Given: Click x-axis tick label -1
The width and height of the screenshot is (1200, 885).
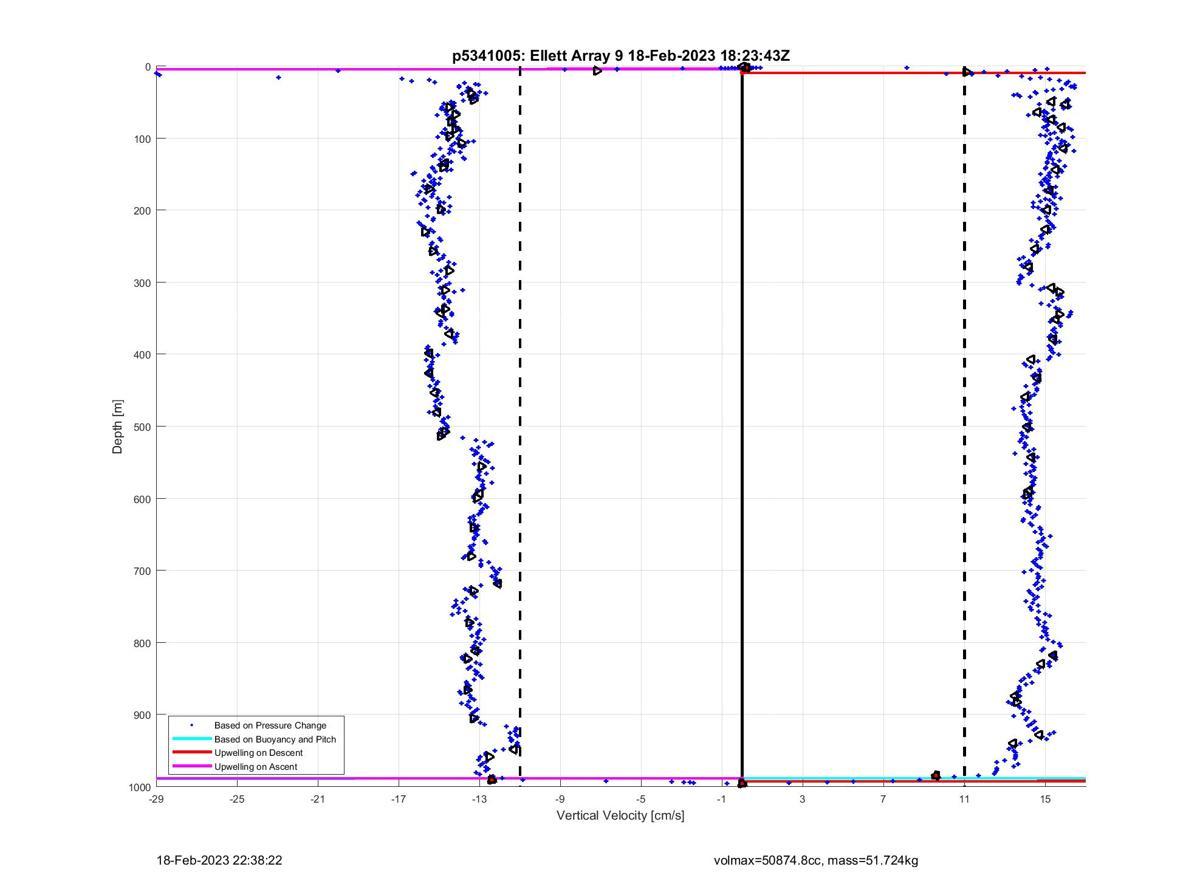Looking at the screenshot, I should [x=722, y=799].
